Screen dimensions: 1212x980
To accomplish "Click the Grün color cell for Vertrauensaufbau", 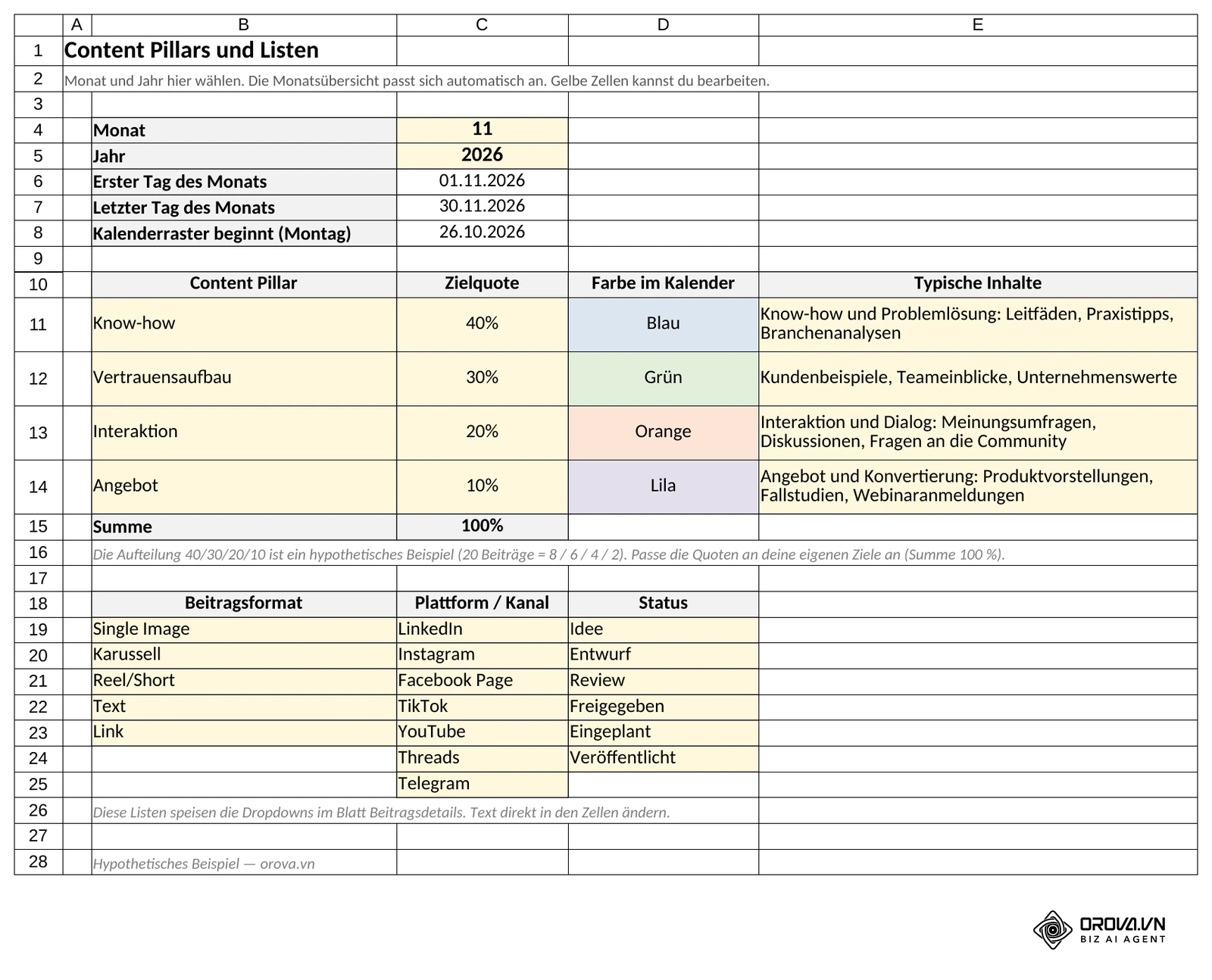I will pyautogui.click(x=663, y=379).
